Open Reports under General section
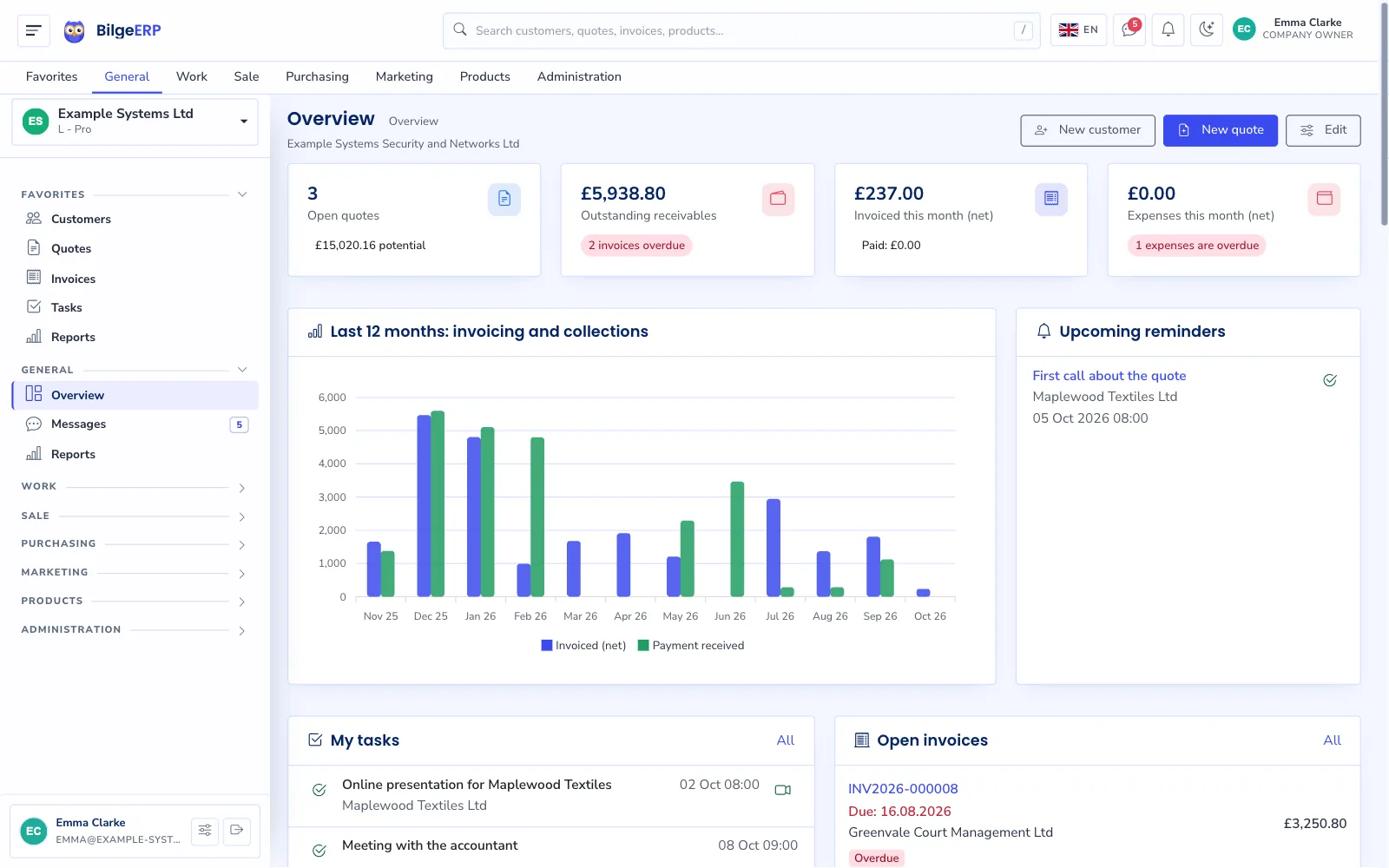 [x=135, y=454]
